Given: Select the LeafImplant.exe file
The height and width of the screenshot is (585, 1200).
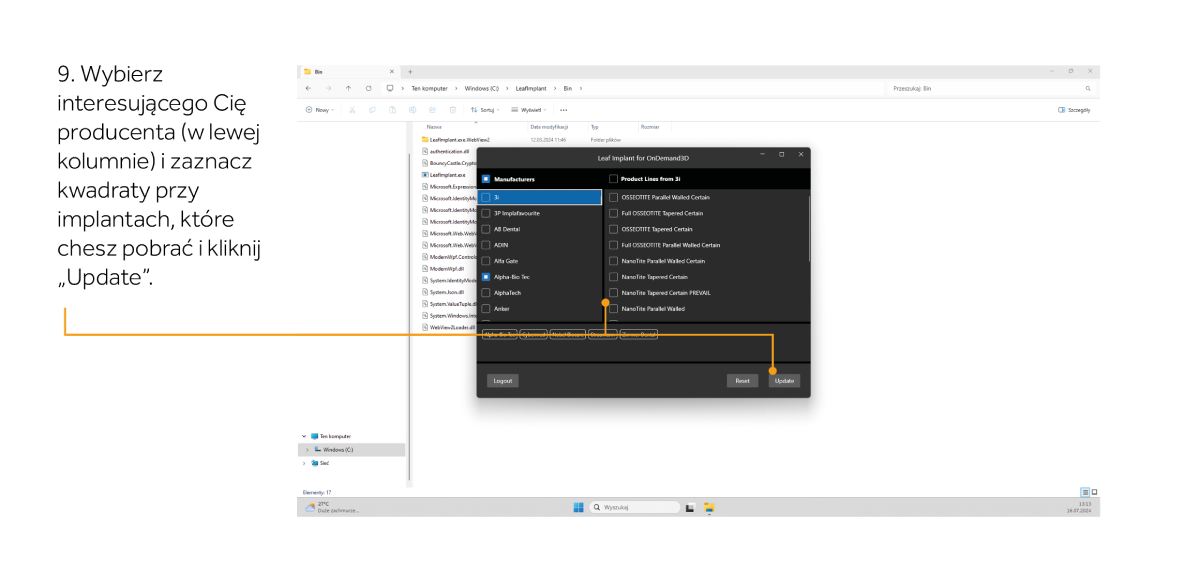Looking at the screenshot, I should point(445,175).
